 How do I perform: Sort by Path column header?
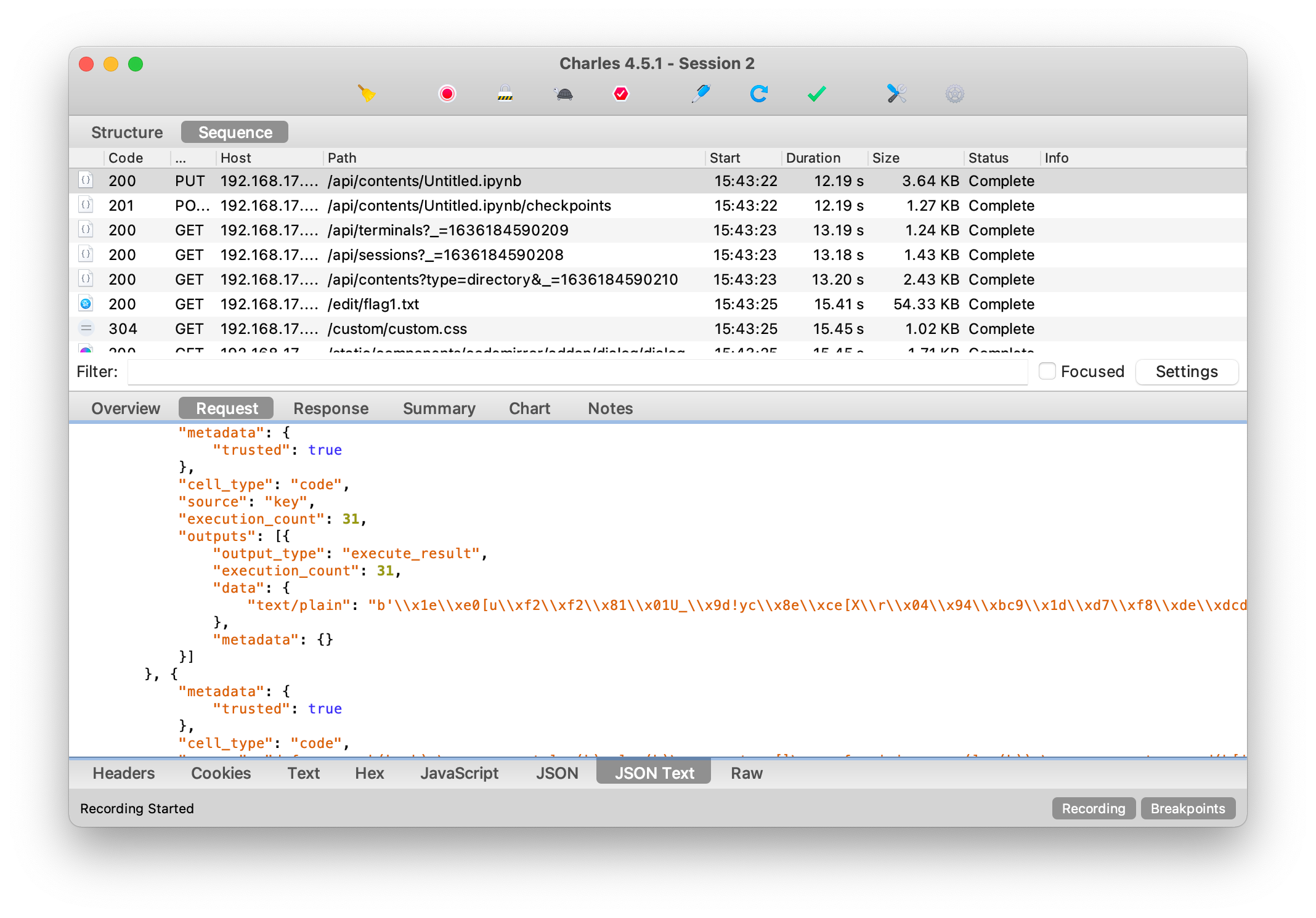pyautogui.click(x=514, y=158)
